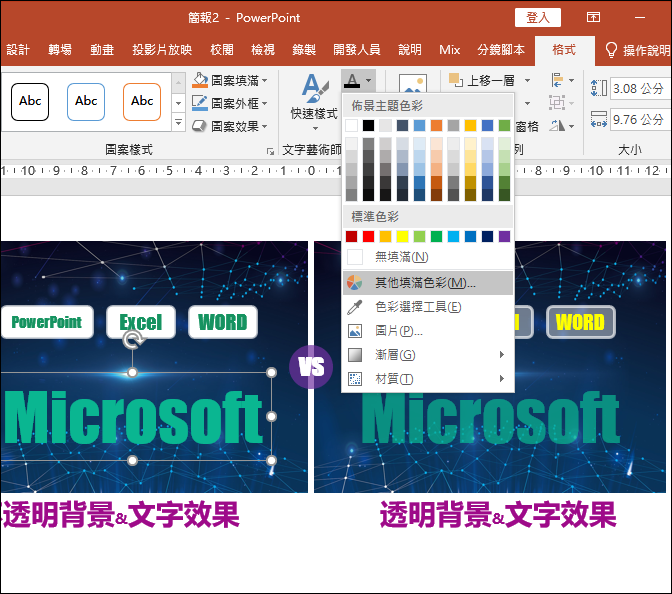Pick the standard yellow color swatch
The width and height of the screenshot is (672, 594).
(x=402, y=236)
